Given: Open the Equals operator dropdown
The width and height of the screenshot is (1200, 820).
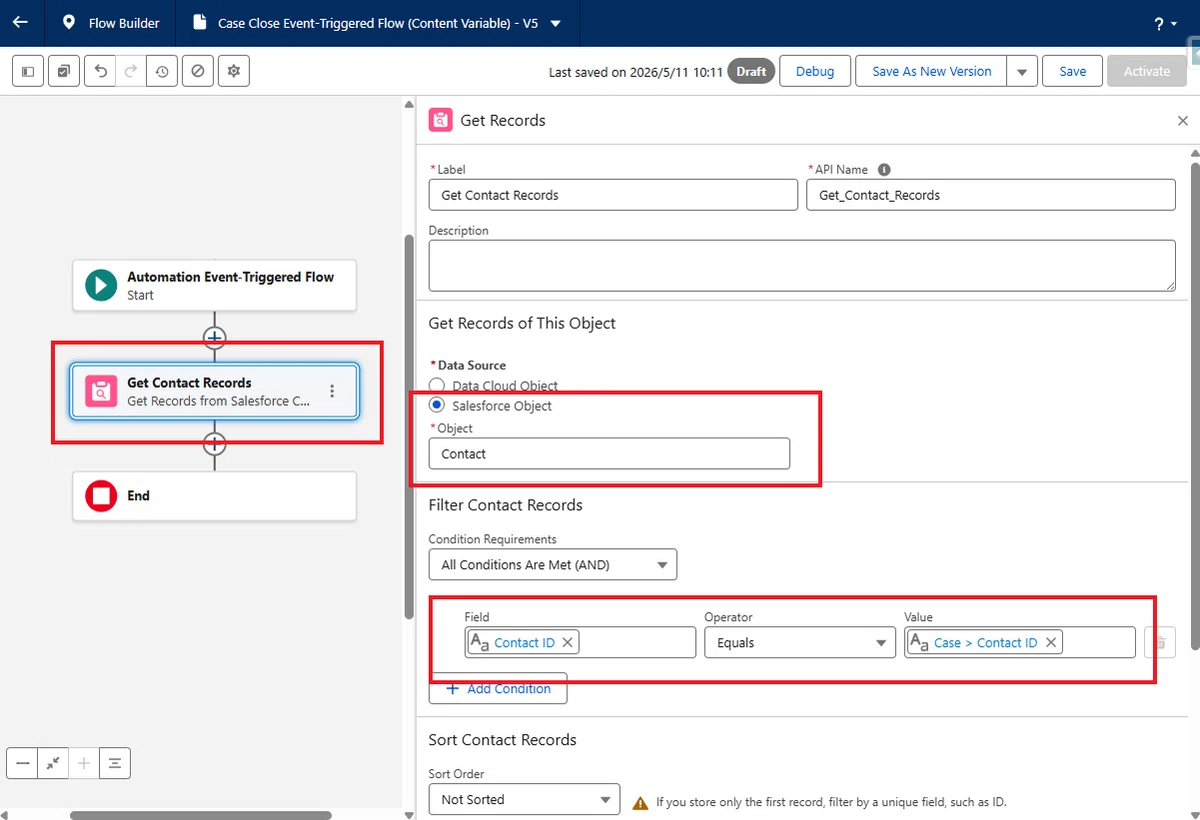Looking at the screenshot, I should [800, 643].
